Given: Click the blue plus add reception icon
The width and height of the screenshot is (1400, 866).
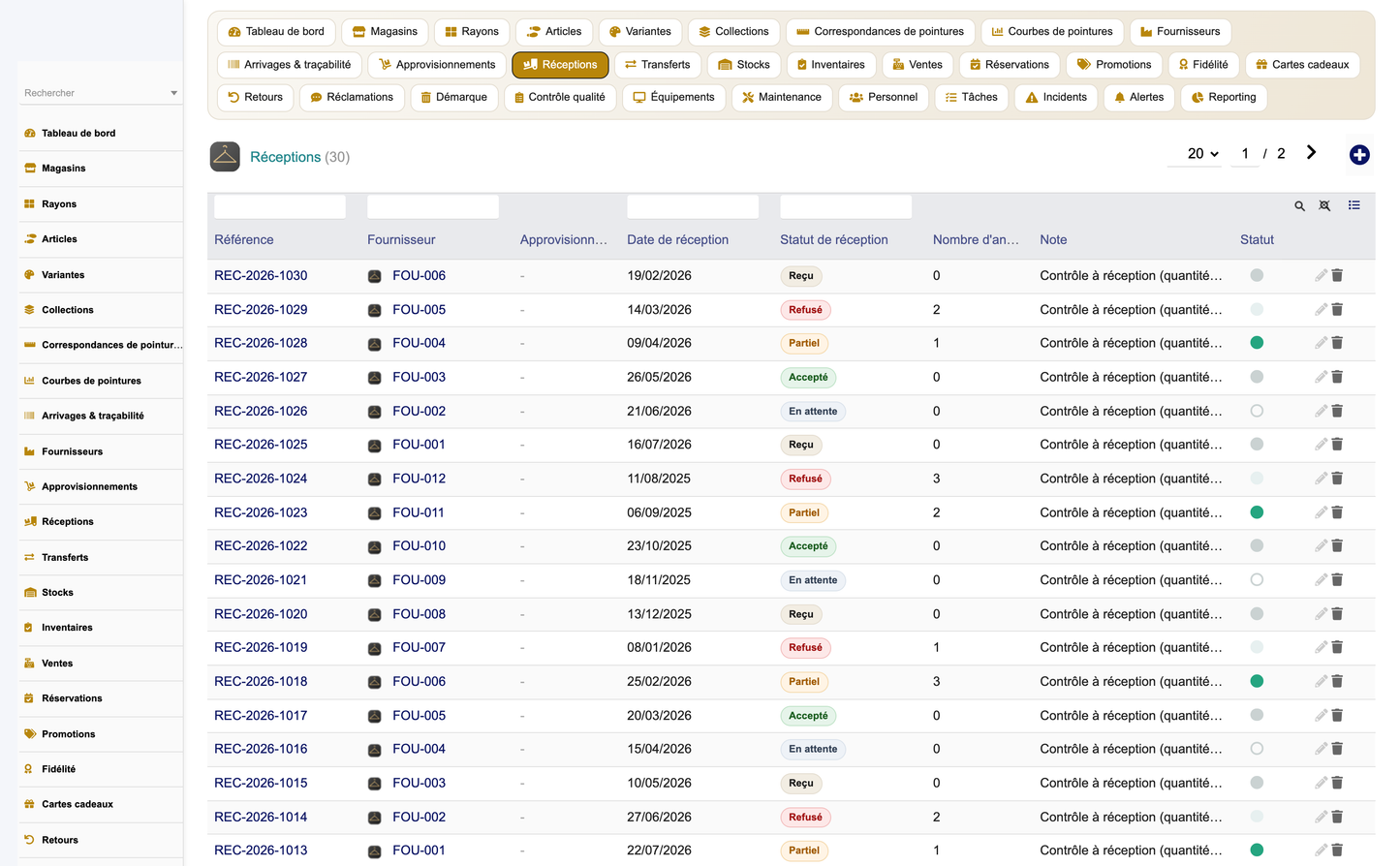Looking at the screenshot, I should pyautogui.click(x=1359, y=155).
